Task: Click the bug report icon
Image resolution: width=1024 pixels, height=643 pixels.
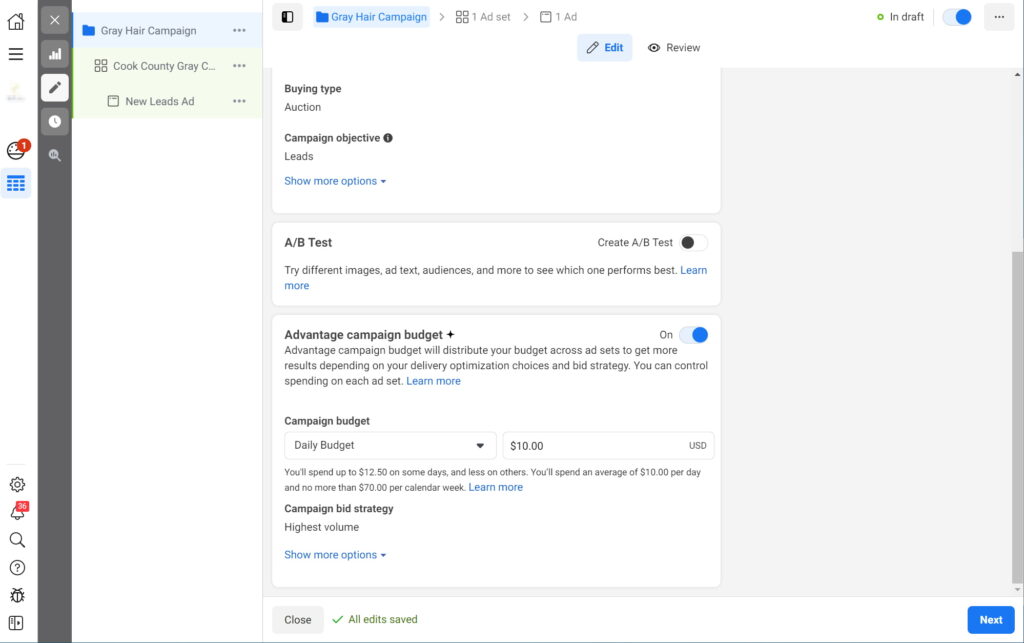Action: [16, 596]
